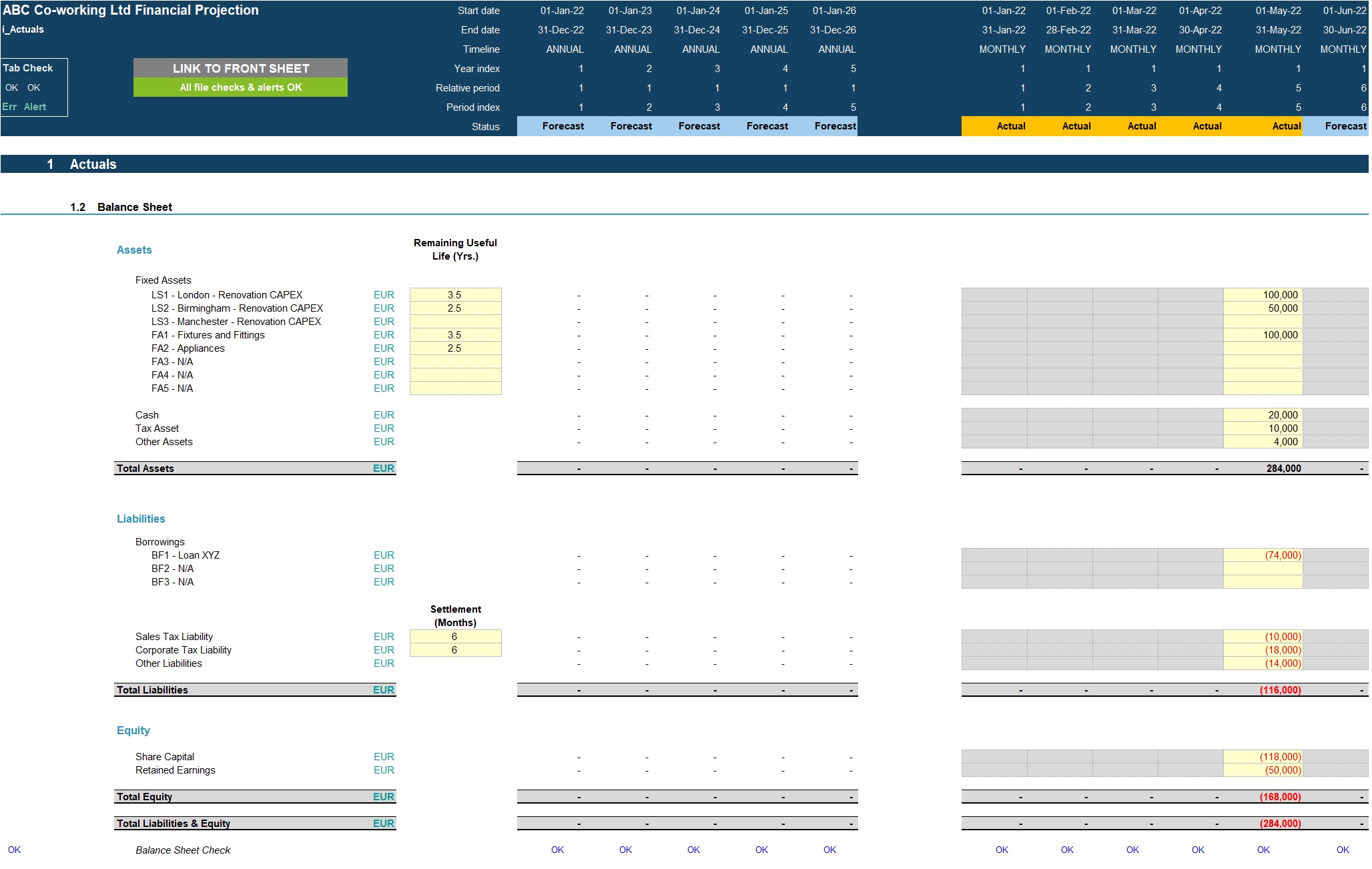Viewport: 1372px width, 869px height.
Task: Select LS2 Birmingham remaining useful life cell
Action: pos(455,308)
